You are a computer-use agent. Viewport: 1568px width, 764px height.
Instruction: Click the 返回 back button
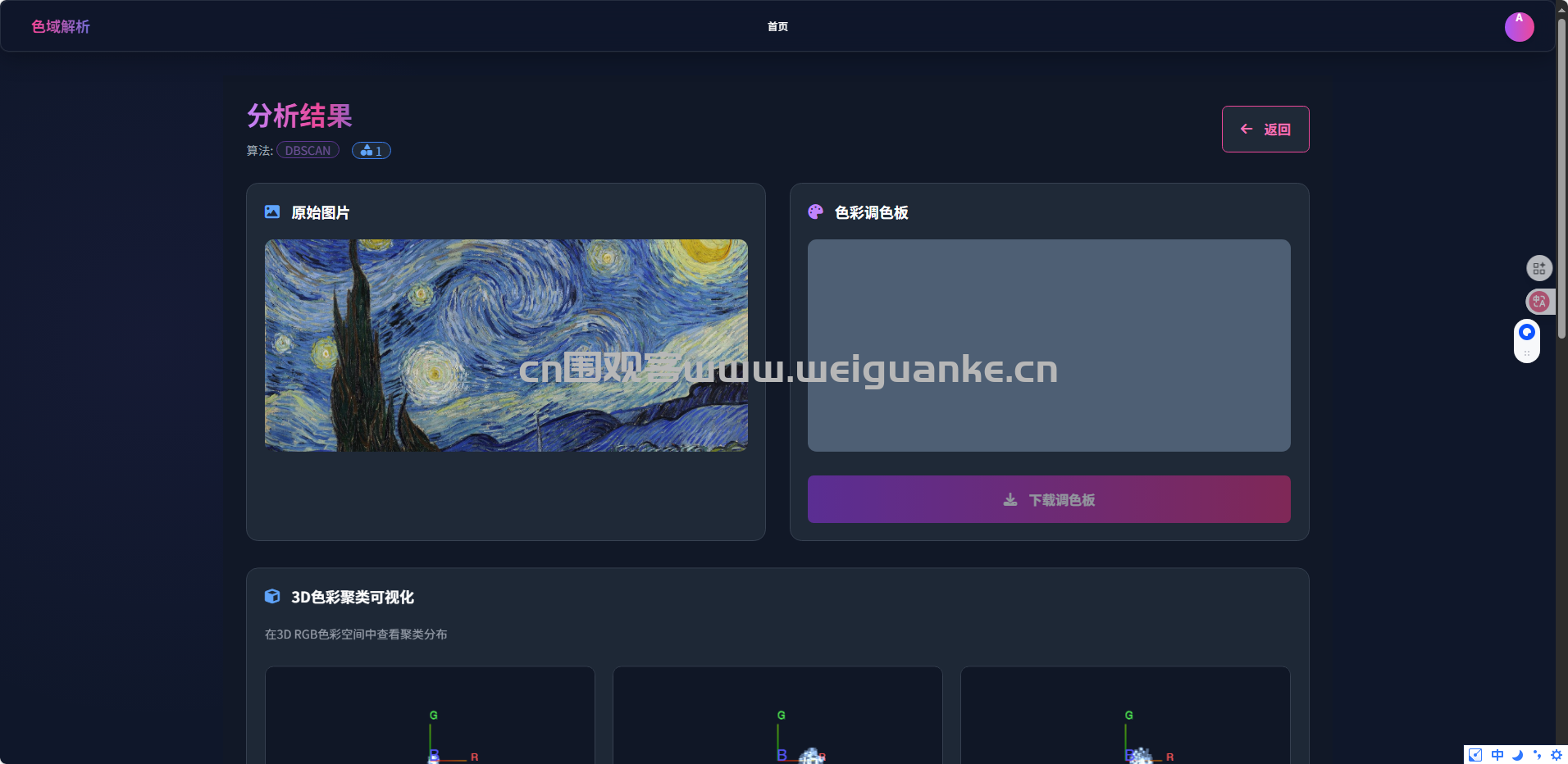1265,129
